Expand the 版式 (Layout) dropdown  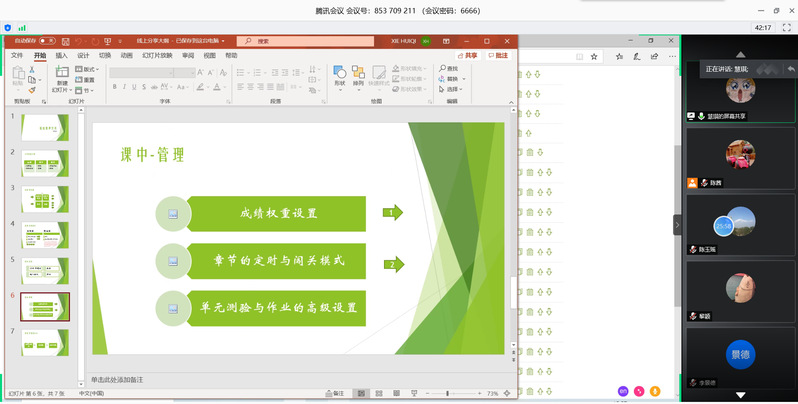[89, 69]
